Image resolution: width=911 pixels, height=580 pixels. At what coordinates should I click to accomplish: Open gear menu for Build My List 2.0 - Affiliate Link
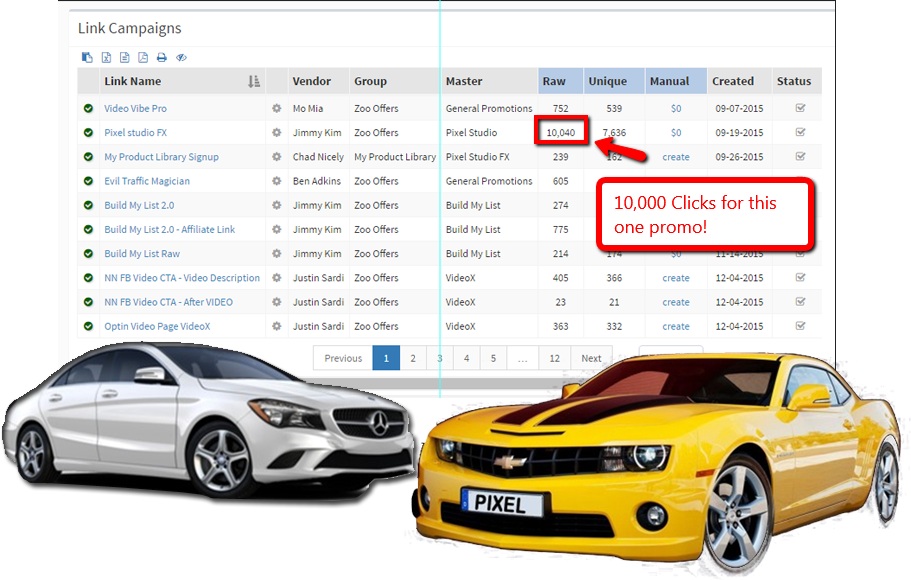(277, 230)
